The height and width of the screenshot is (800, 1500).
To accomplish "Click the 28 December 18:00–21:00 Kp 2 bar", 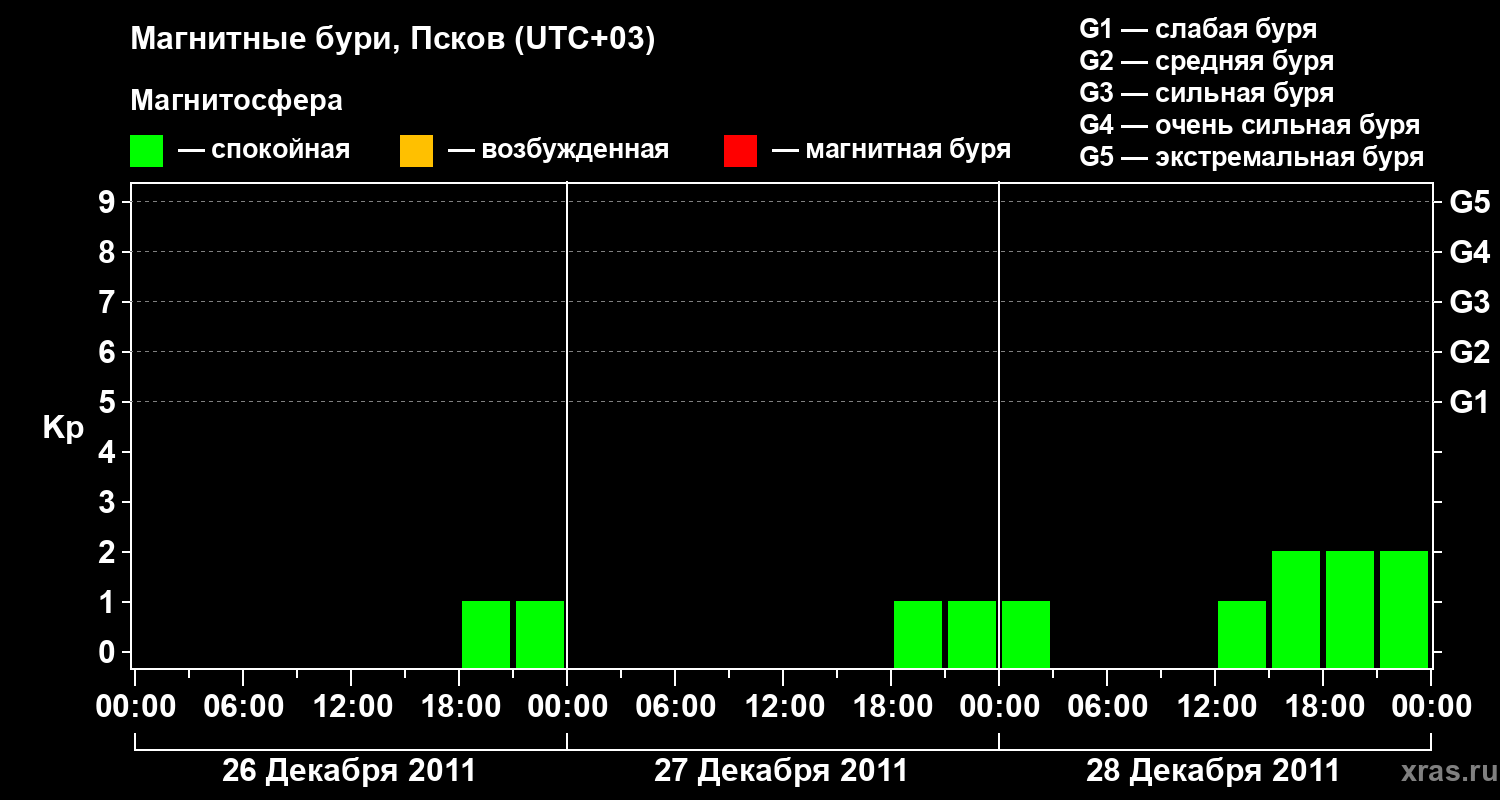I will coord(1350,609).
